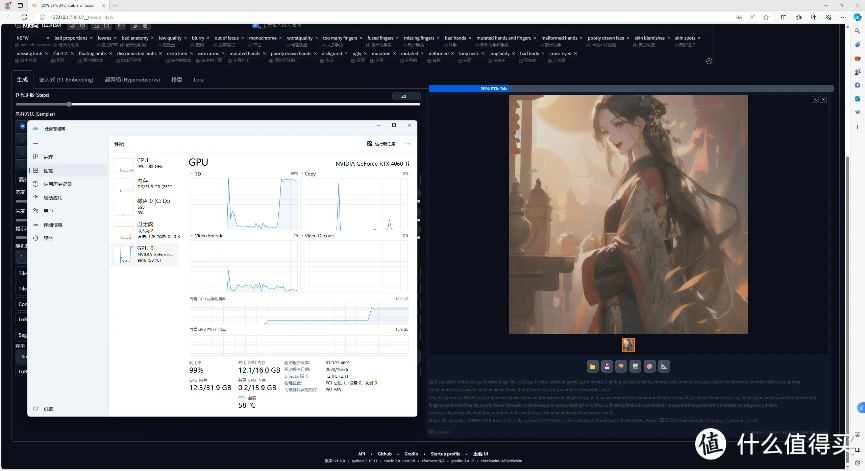
Task: Open the Copy engine graph dropdown
Action: (x=308, y=174)
